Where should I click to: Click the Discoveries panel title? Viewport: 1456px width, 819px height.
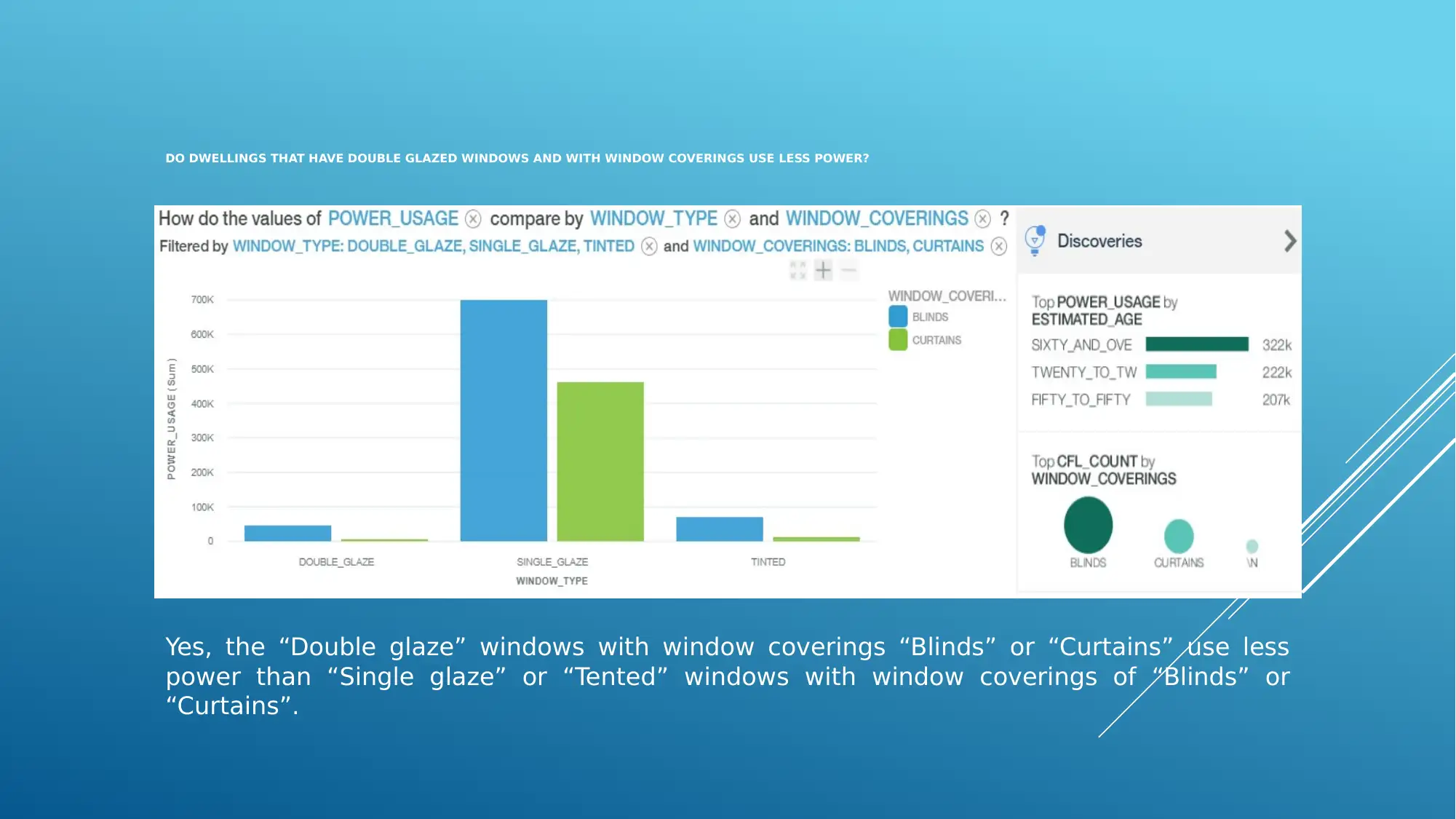point(1099,241)
